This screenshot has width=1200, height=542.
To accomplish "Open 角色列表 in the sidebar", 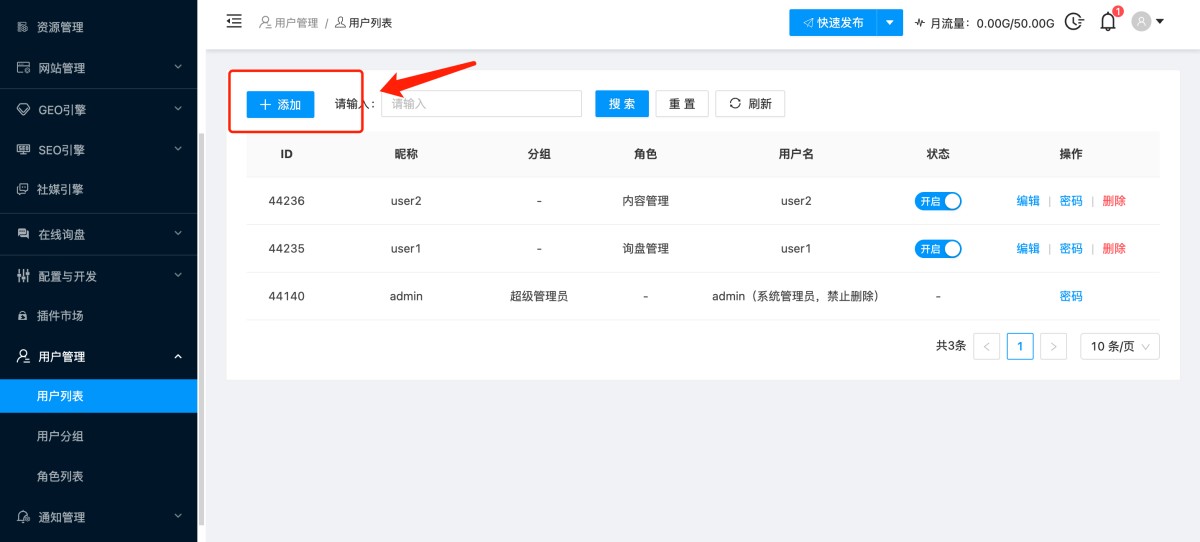I will 60,477.
